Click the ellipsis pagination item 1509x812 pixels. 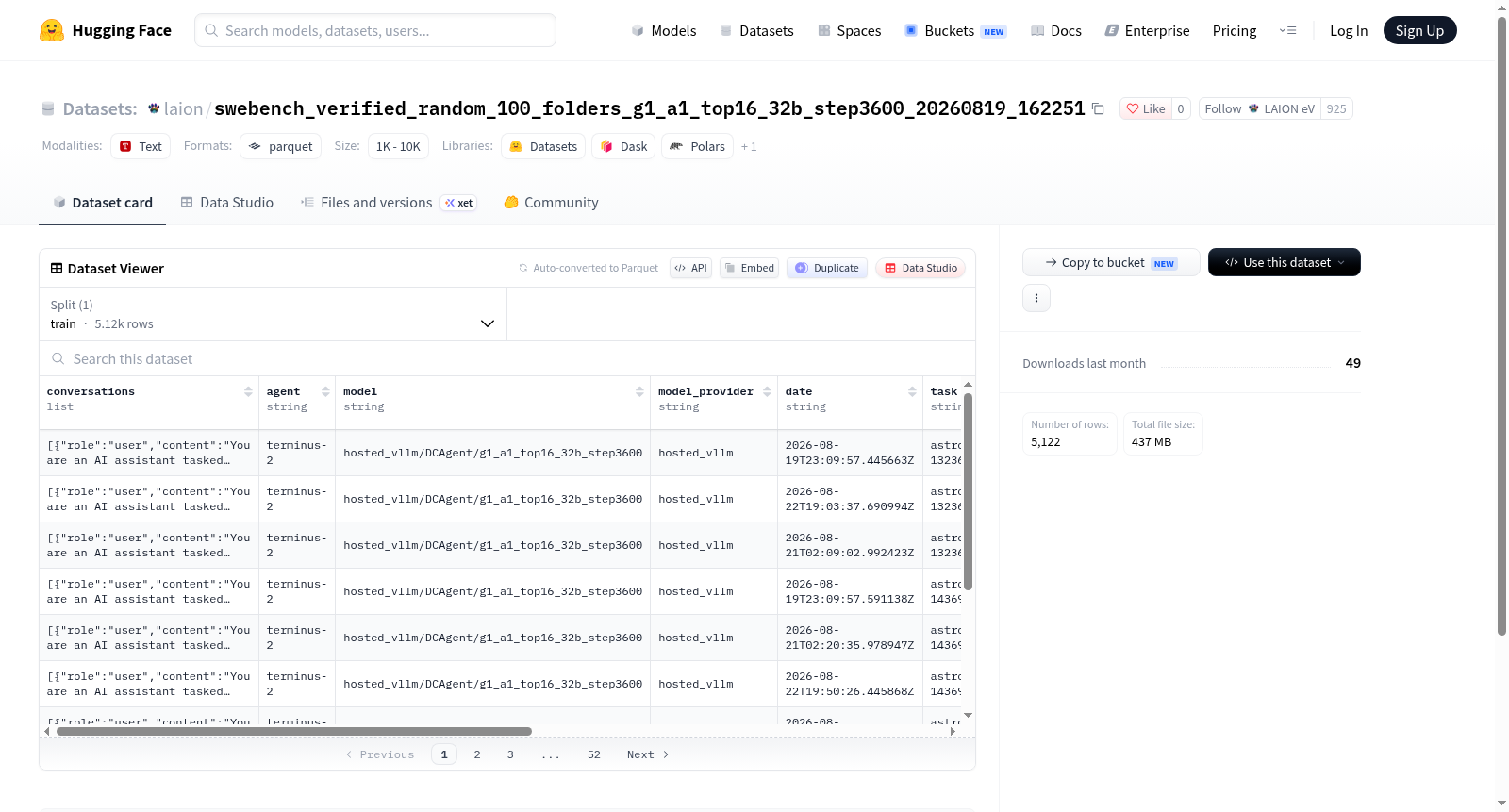pos(551,754)
